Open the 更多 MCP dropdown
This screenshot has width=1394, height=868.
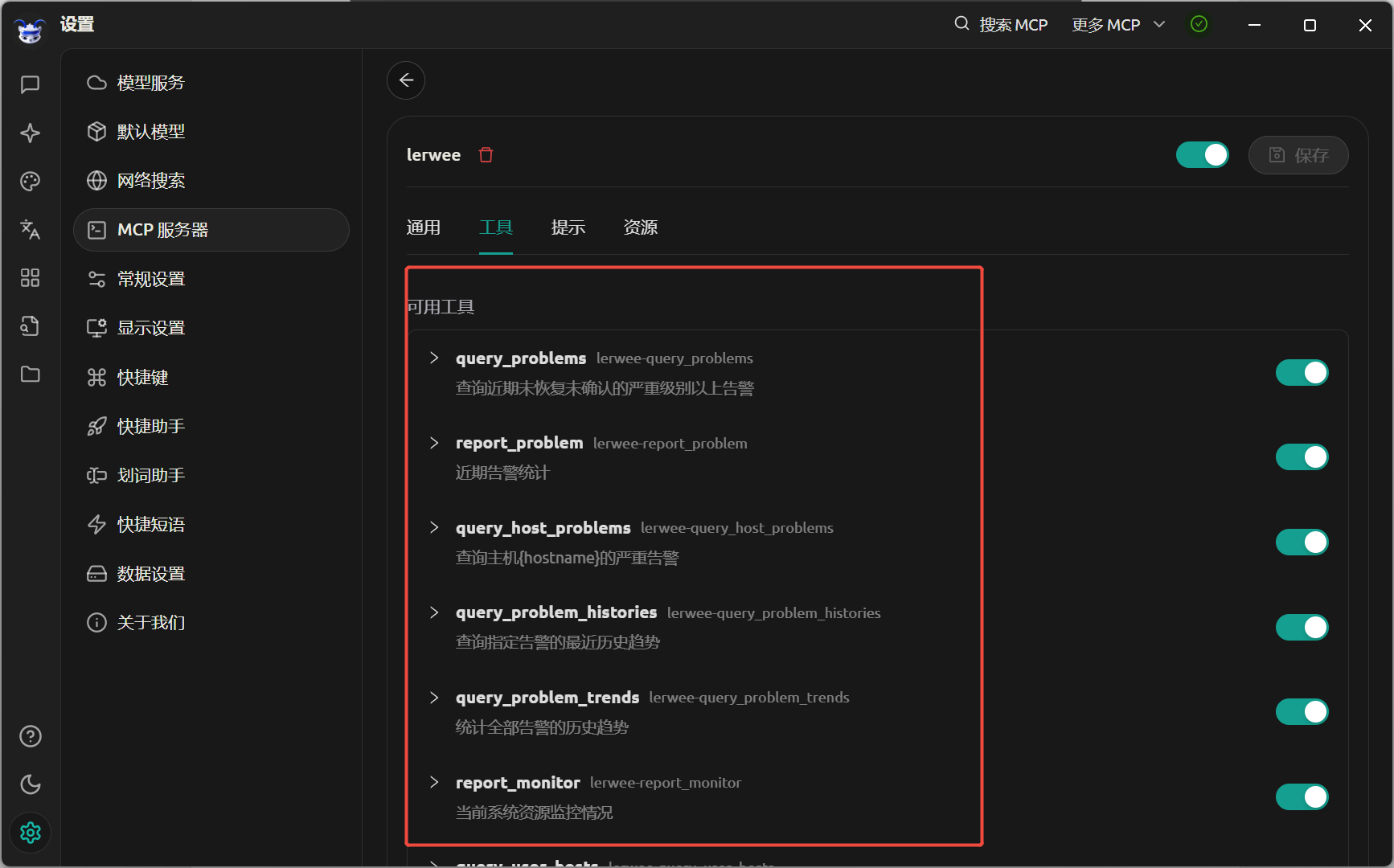[x=1118, y=25]
